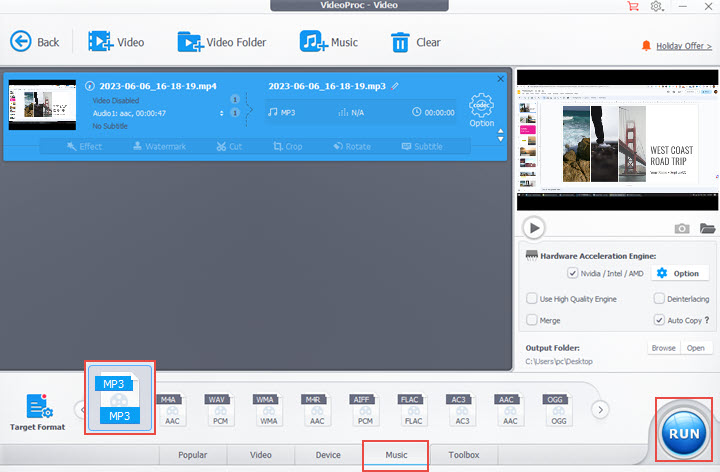Open output folder icon under preview

[x=708, y=228]
